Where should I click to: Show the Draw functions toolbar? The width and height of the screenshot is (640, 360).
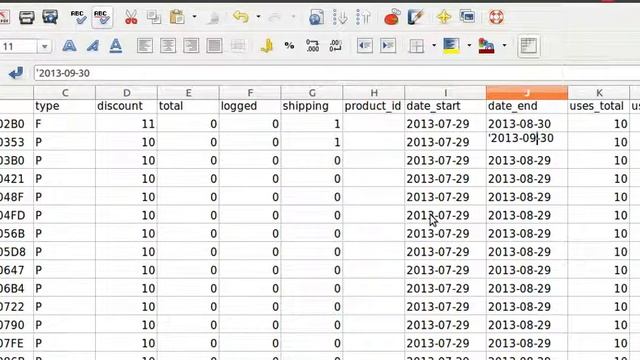(416, 17)
